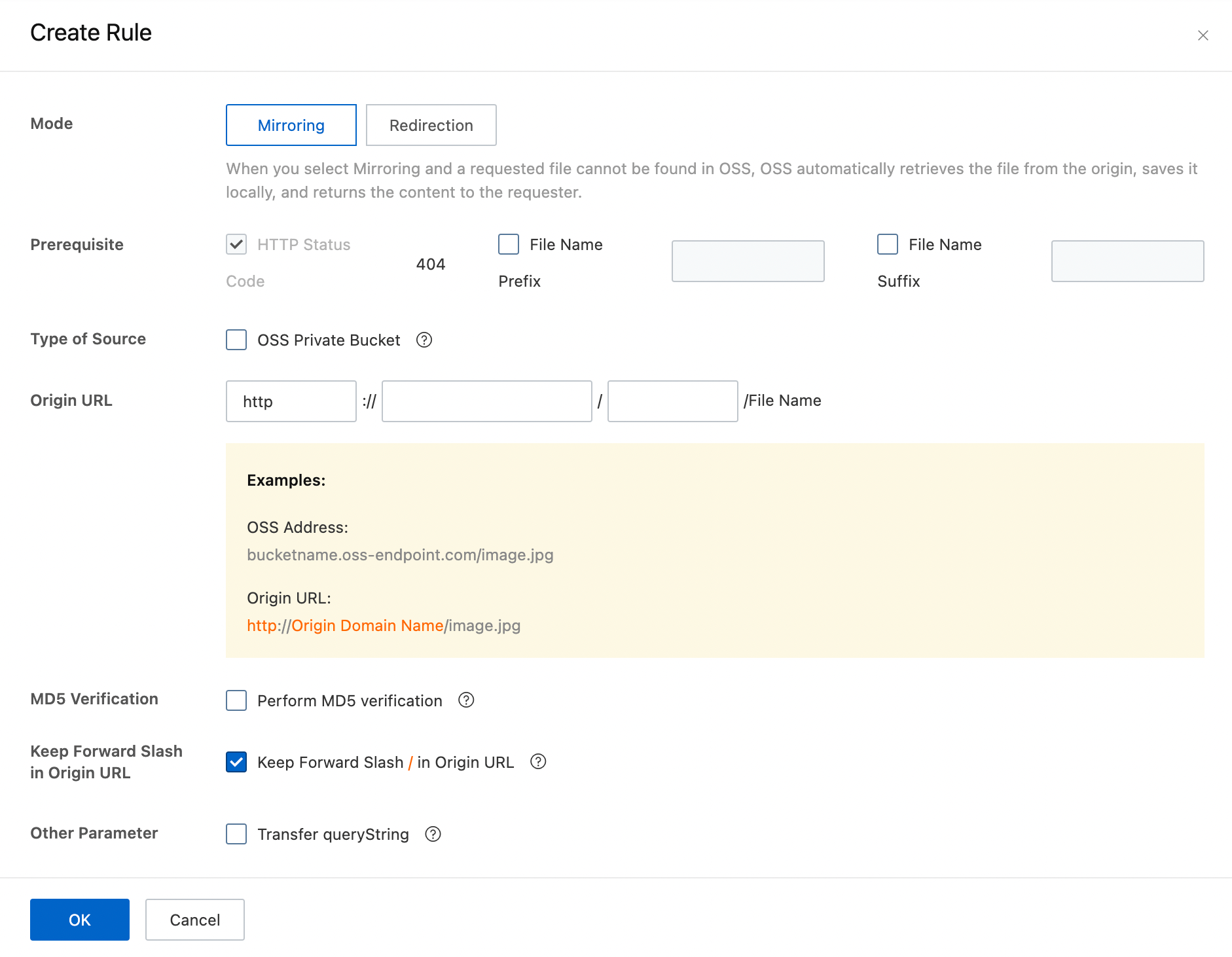
Task: Click OK to create the rule
Action: point(80,919)
